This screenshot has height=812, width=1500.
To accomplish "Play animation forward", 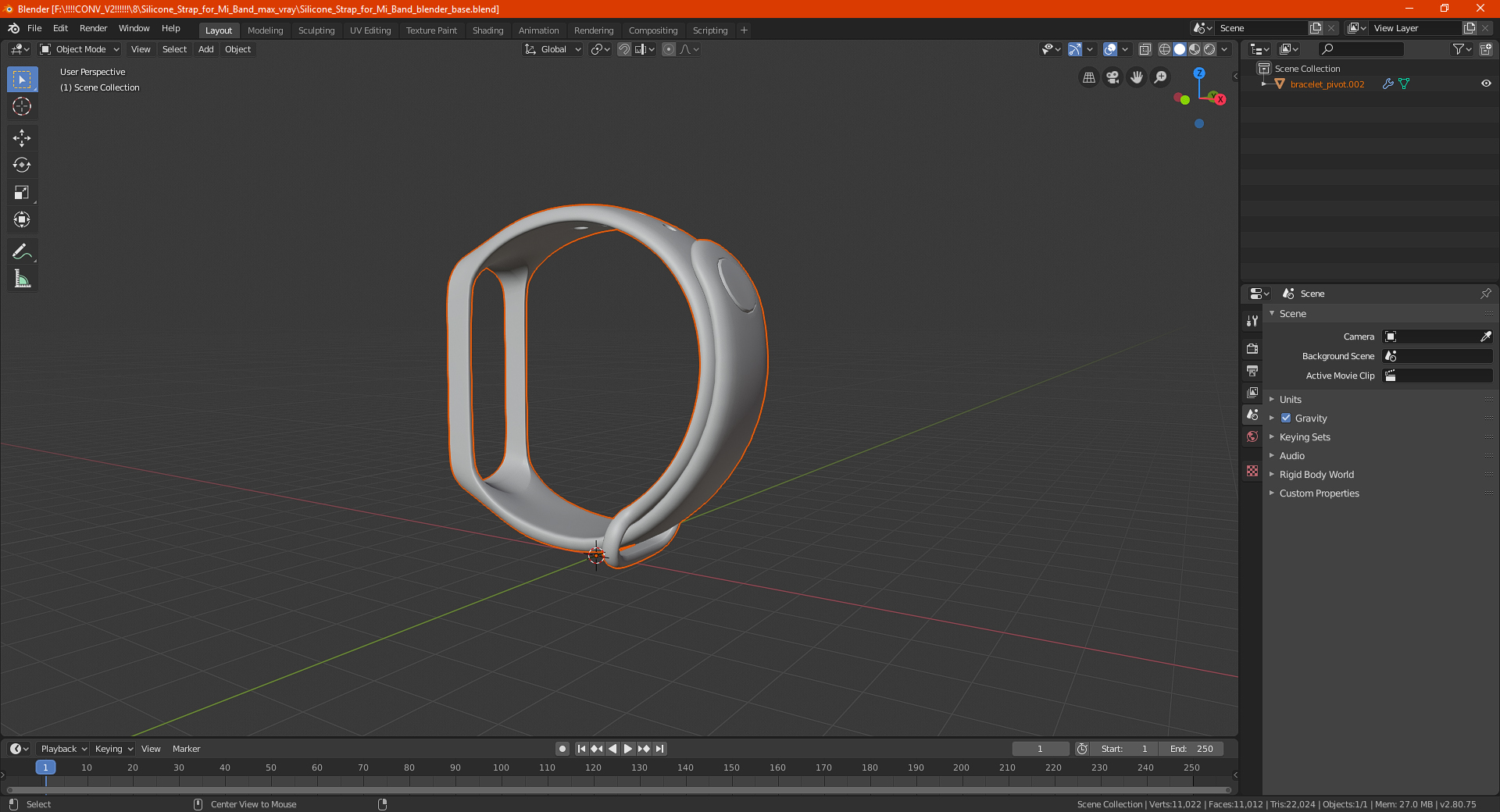I will tap(628, 749).
